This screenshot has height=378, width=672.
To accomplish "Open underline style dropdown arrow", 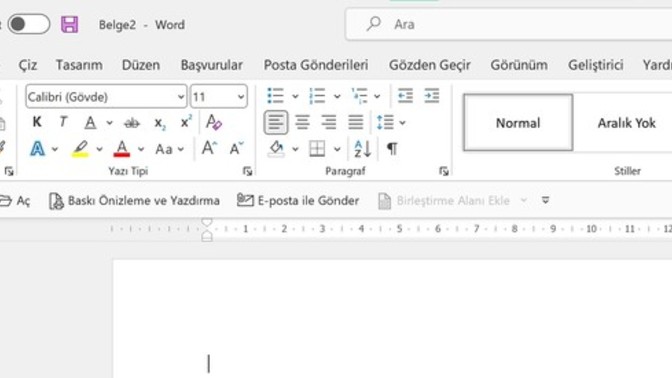I will pyautogui.click(x=109, y=123).
